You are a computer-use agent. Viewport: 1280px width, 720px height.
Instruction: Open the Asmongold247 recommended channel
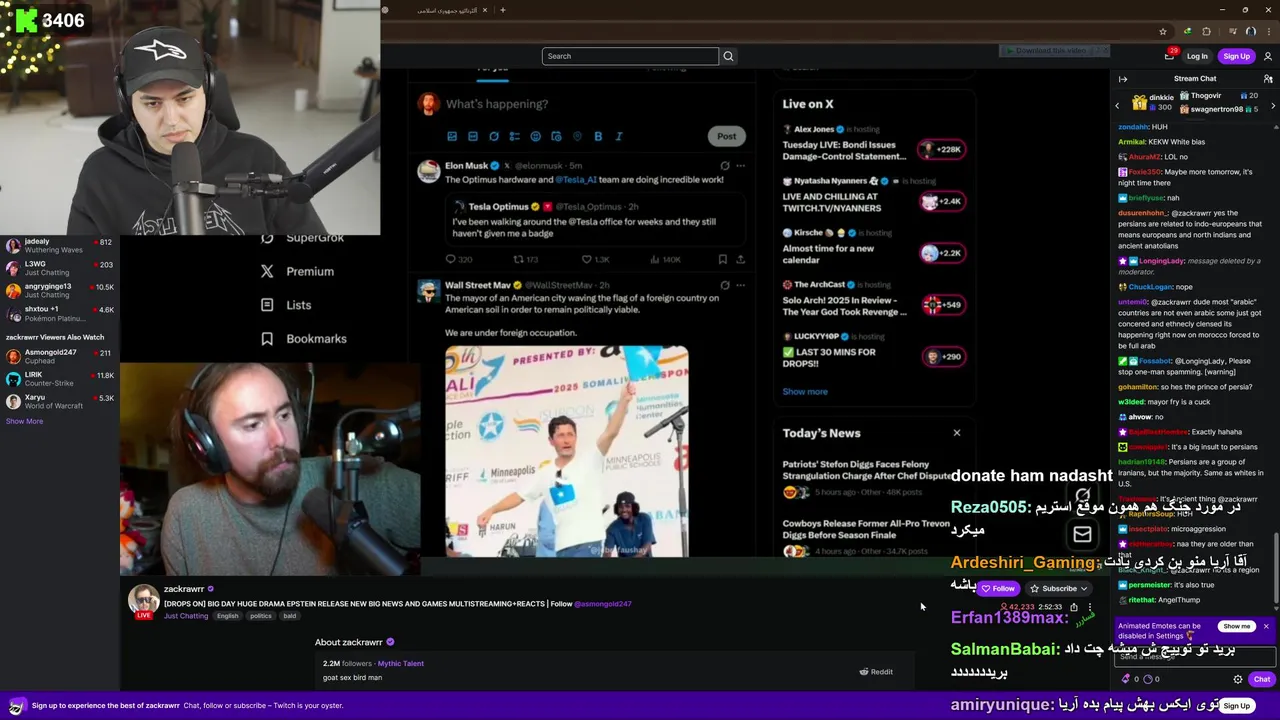pyautogui.click(x=59, y=356)
